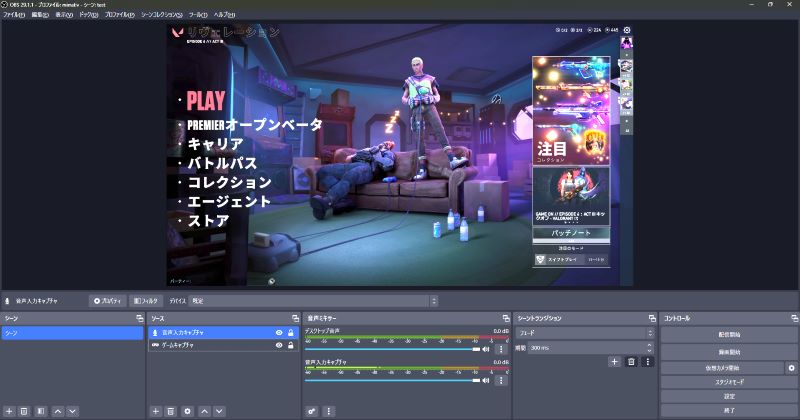Open the シーンコレクション menu
Viewport: 800px width, 420px height.
[162, 16]
